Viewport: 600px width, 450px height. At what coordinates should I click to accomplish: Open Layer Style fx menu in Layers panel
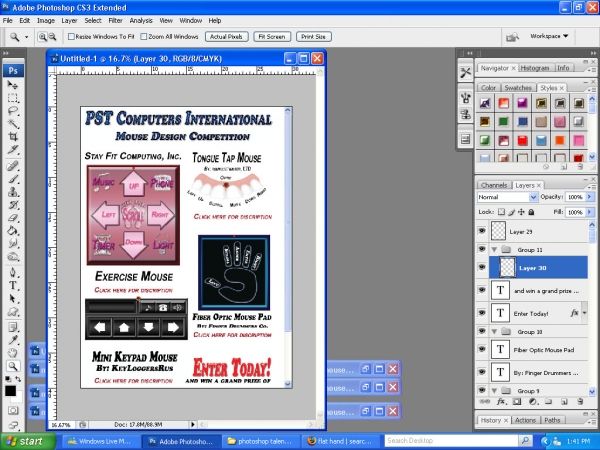(501, 402)
